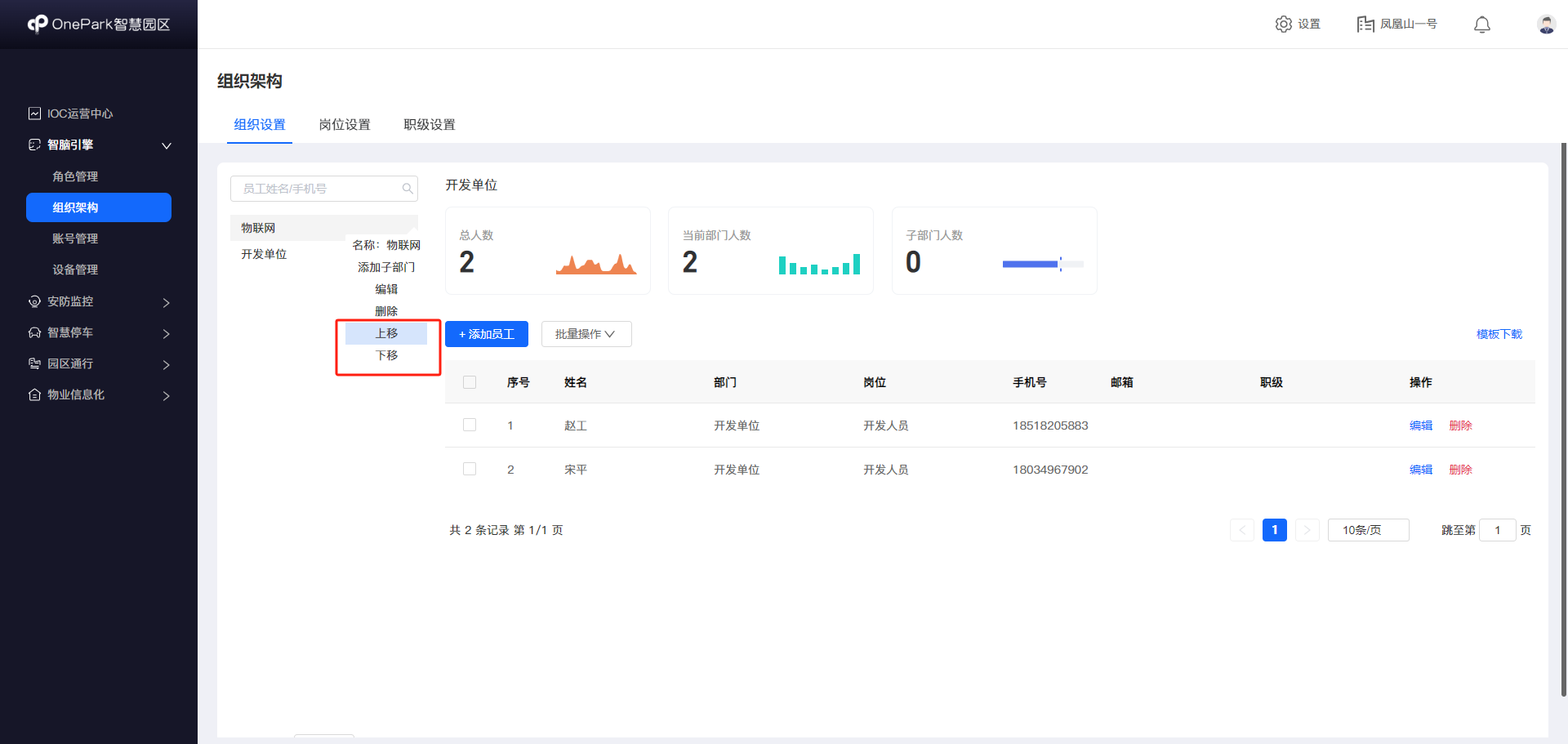Click the 添加员工 button

pos(486,333)
